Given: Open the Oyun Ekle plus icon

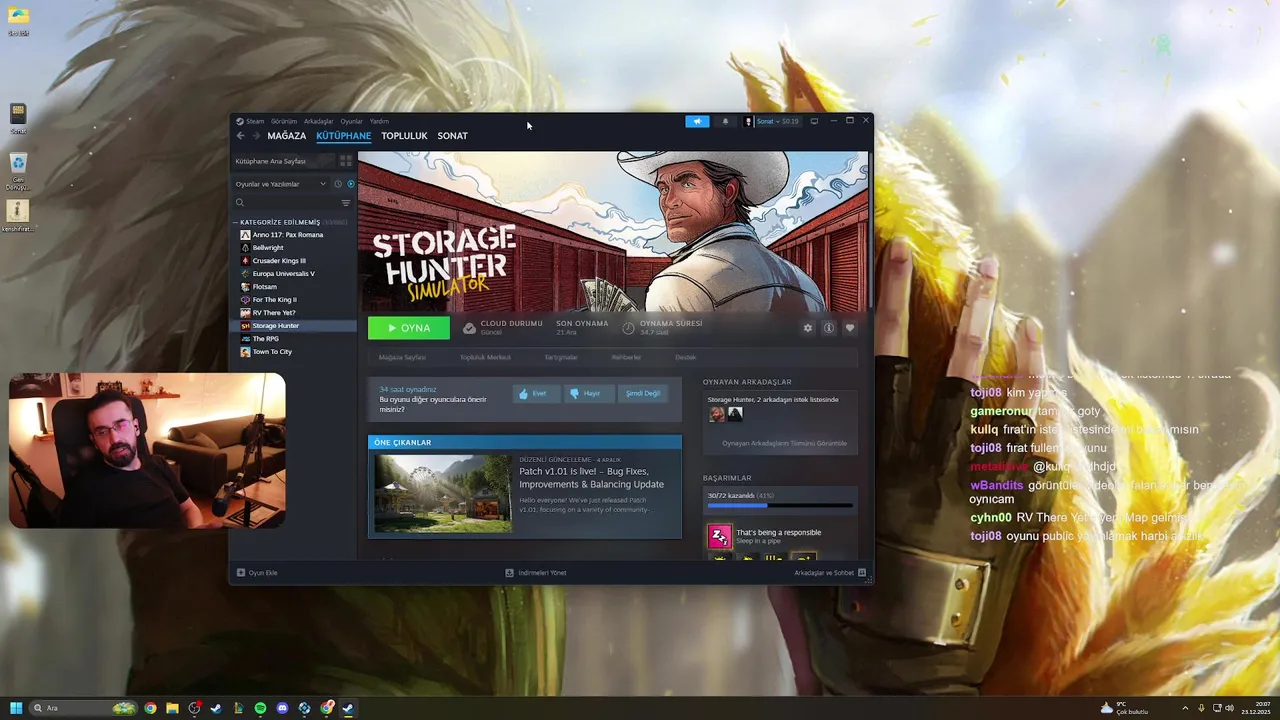Looking at the screenshot, I should pyautogui.click(x=241, y=573).
